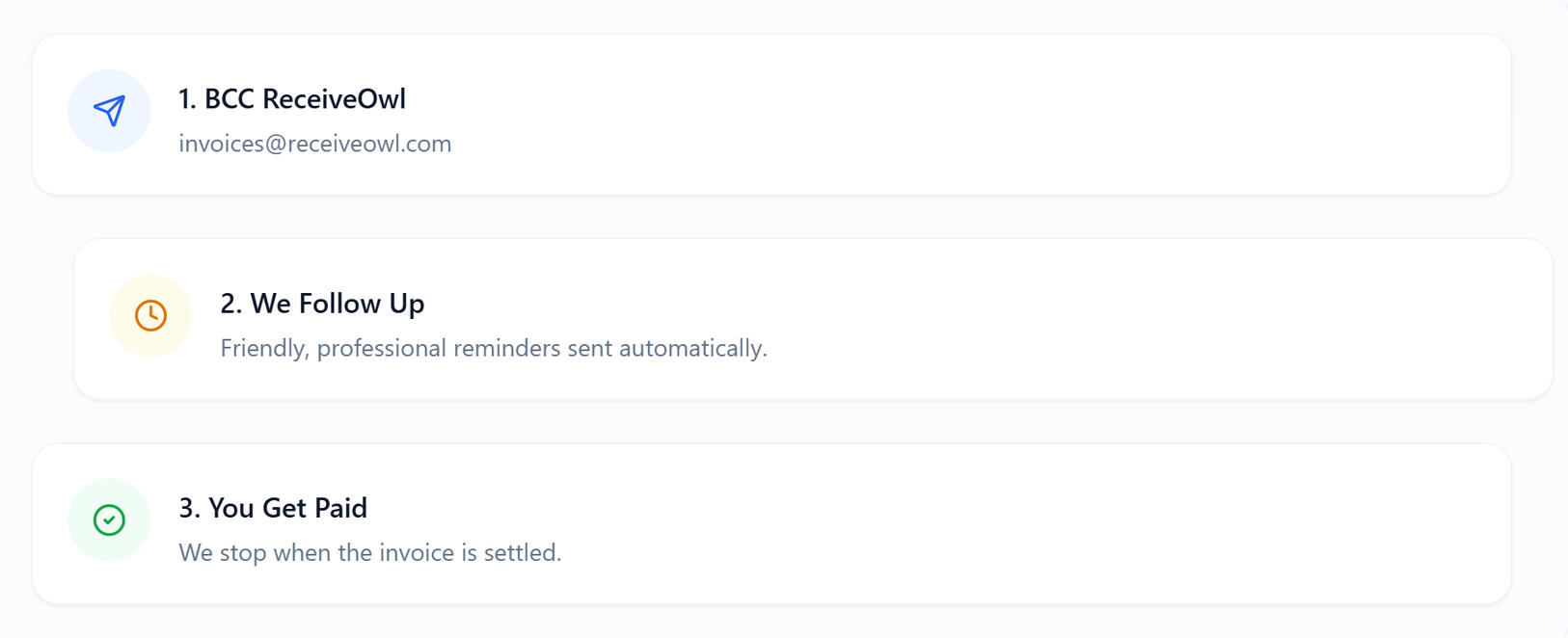This screenshot has height=638, width=1568.
Task: Click the blue paper plane send icon
Action: coord(109,111)
